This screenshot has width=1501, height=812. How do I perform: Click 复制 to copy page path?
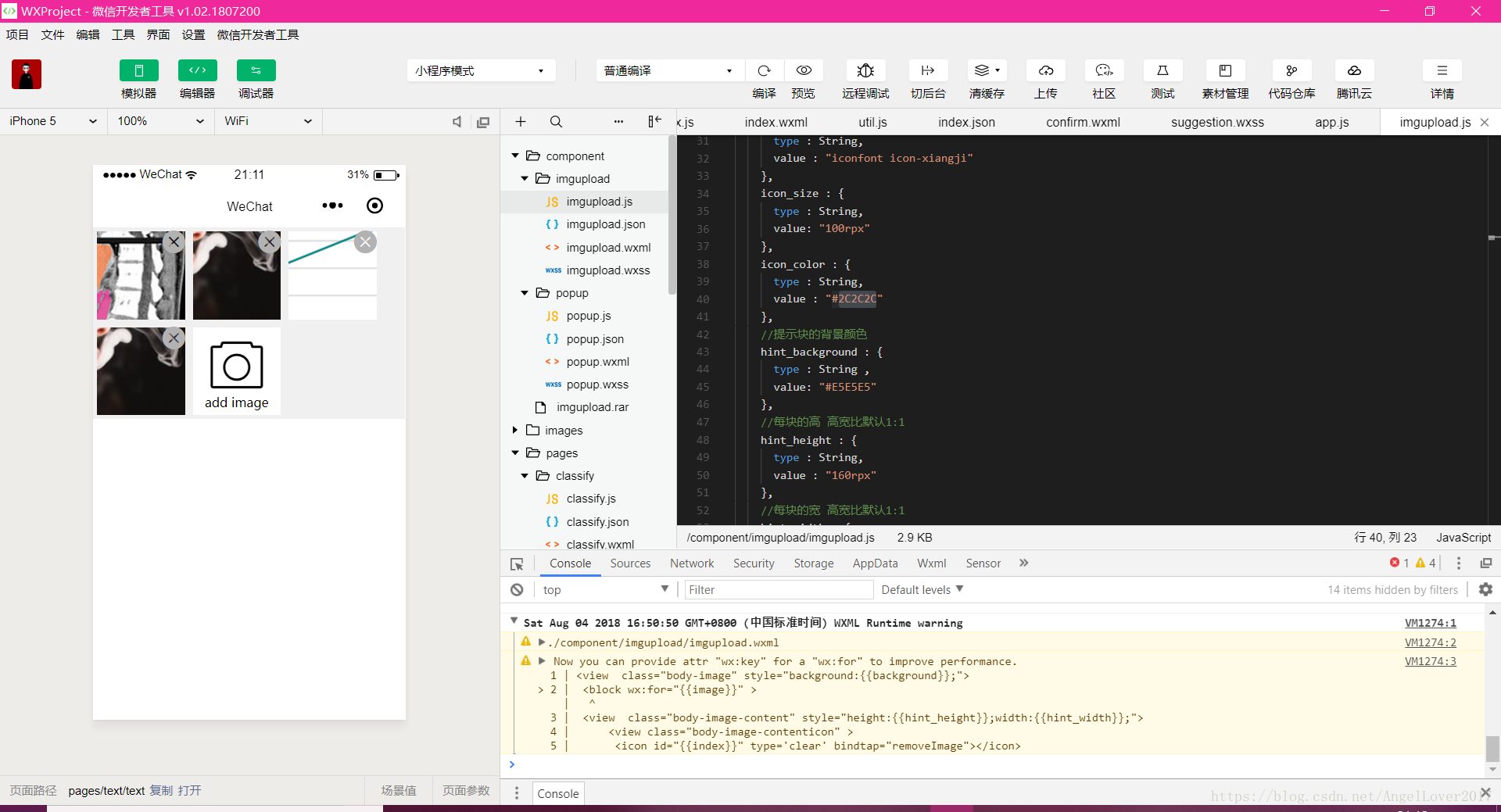coord(161,790)
